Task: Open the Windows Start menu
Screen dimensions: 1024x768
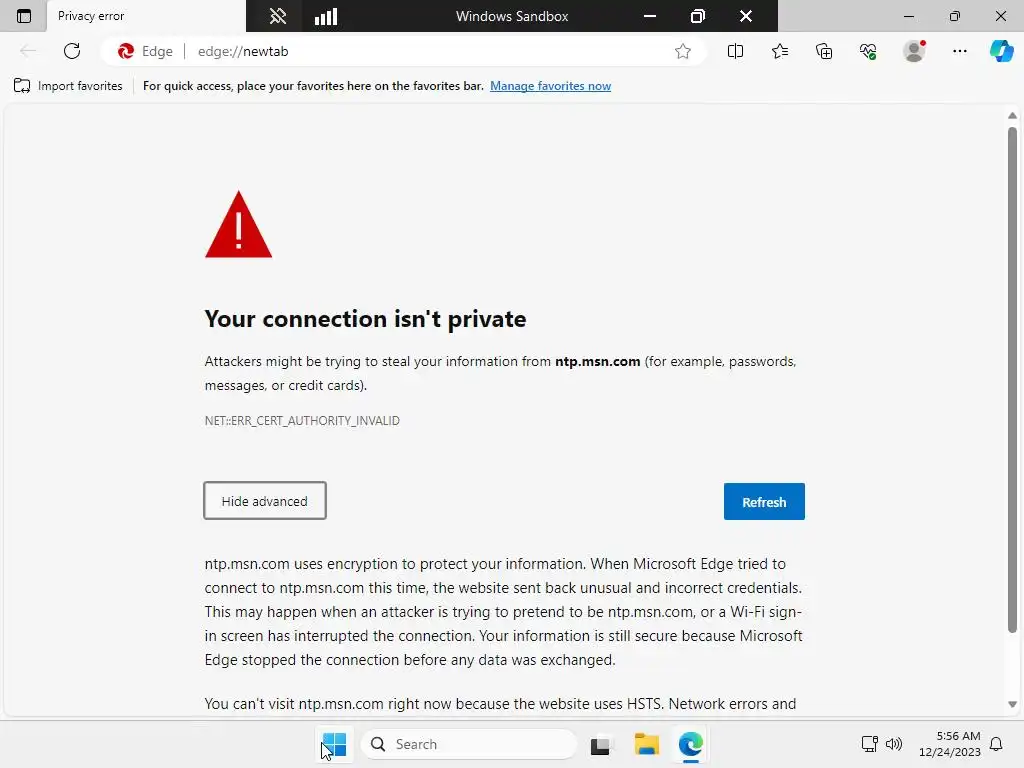Action: [x=334, y=744]
